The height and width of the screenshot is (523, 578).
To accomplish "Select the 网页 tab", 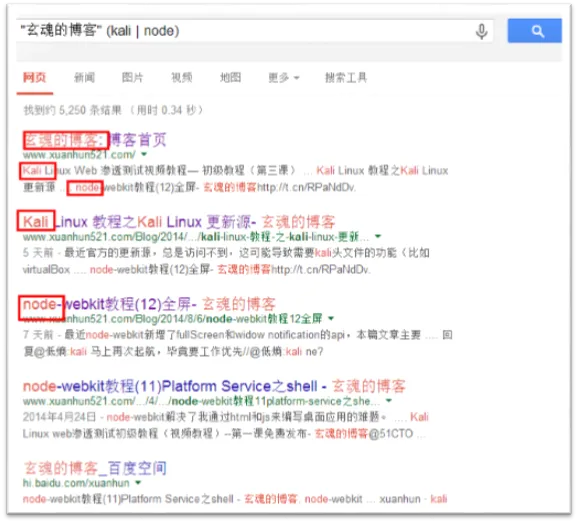I will 35,78.
